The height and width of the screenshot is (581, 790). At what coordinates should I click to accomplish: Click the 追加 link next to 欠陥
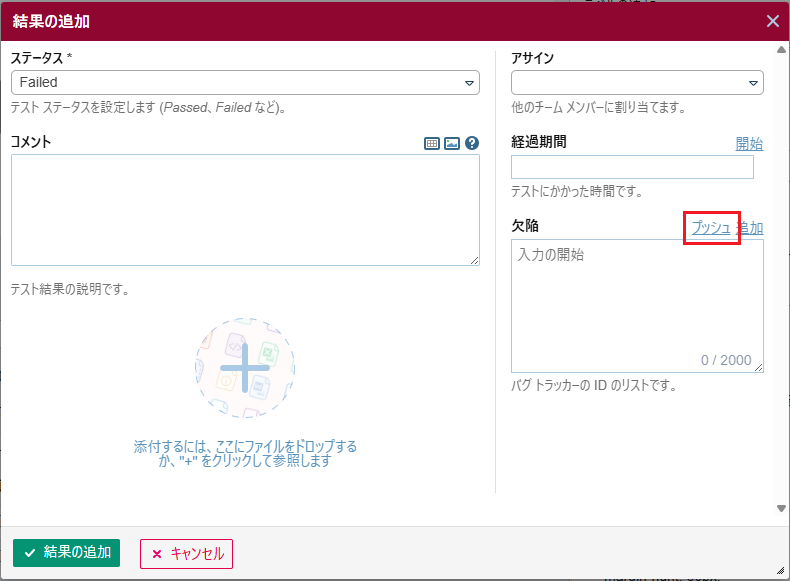[x=751, y=228]
